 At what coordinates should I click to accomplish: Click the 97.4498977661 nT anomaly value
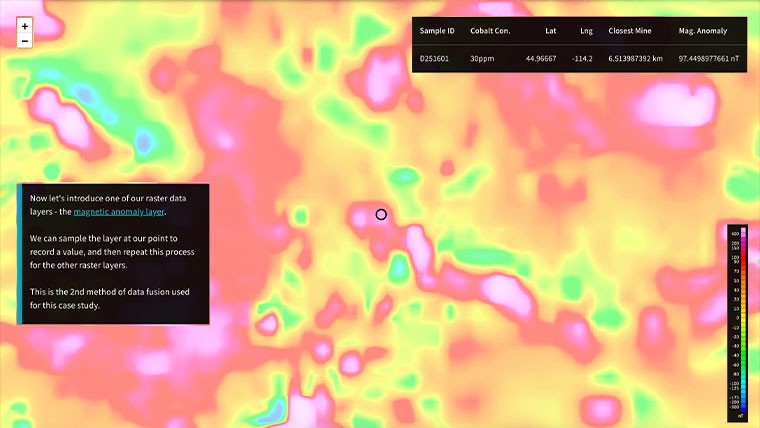(708, 59)
